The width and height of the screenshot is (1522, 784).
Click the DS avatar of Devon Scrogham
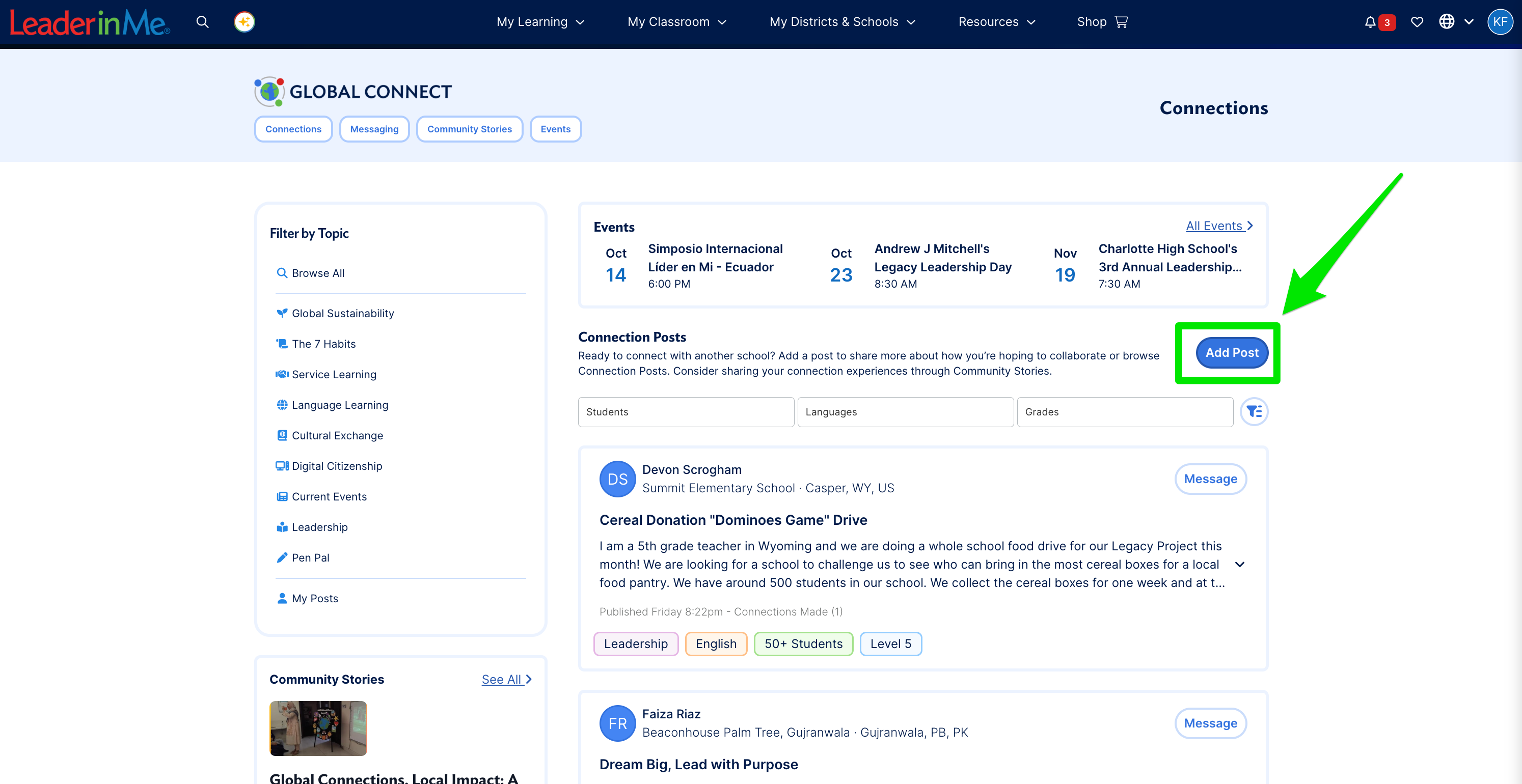point(617,479)
